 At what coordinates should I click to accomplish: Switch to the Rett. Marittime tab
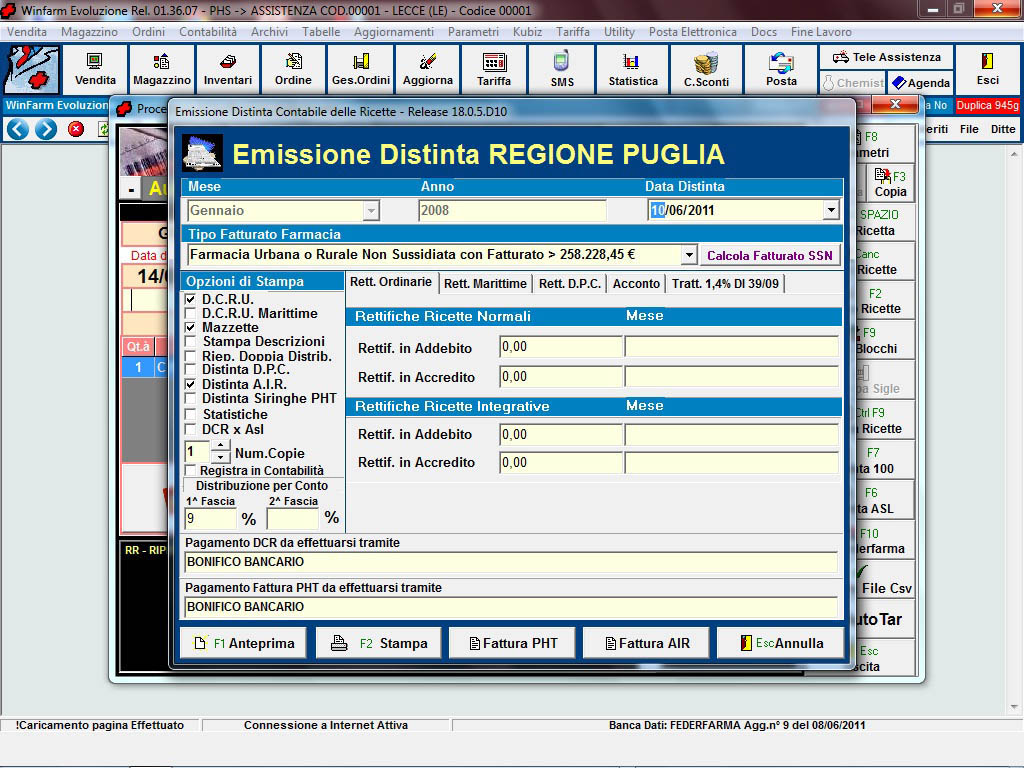pos(485,284)
